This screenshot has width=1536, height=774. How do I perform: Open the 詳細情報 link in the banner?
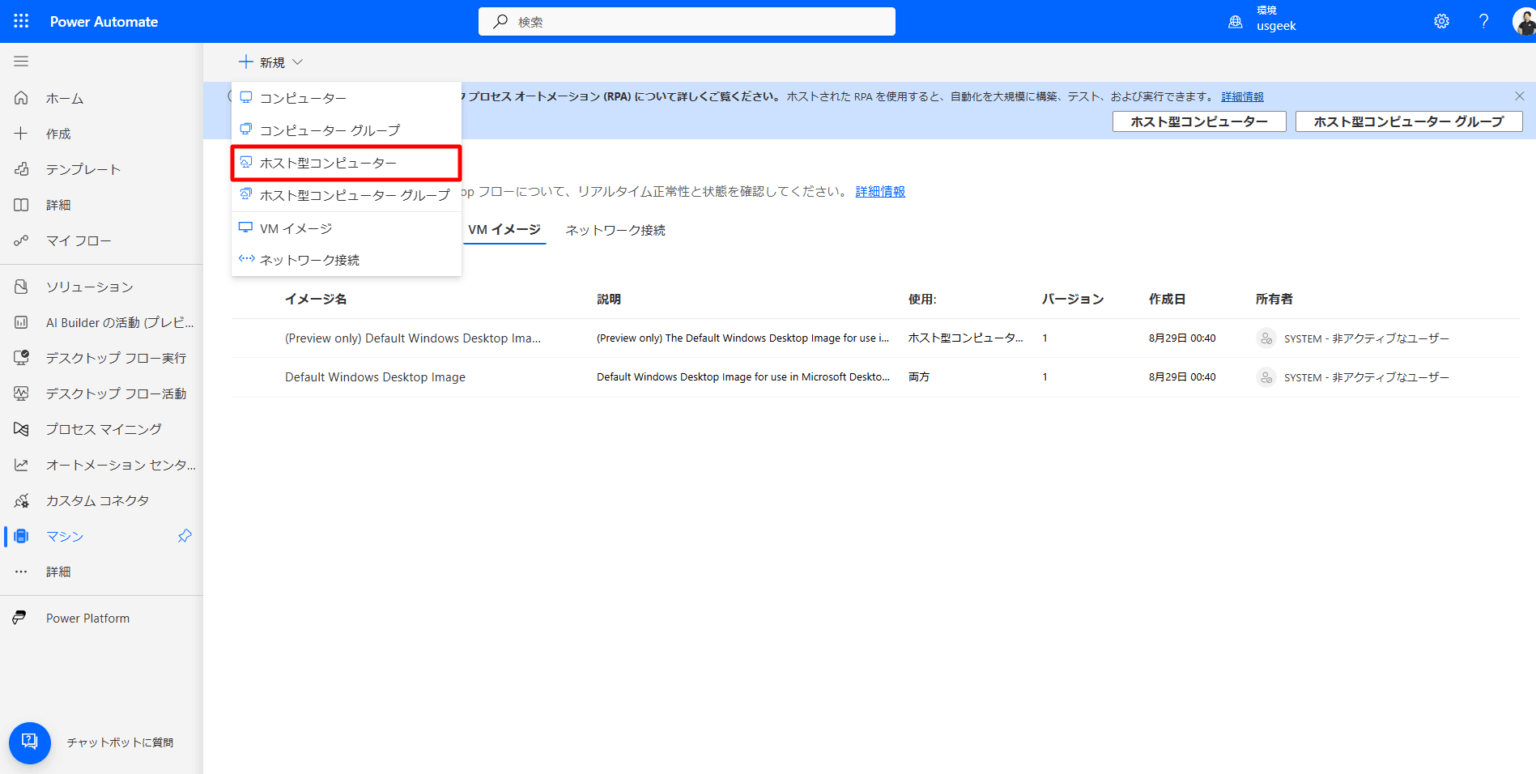tap(1241, 96)
